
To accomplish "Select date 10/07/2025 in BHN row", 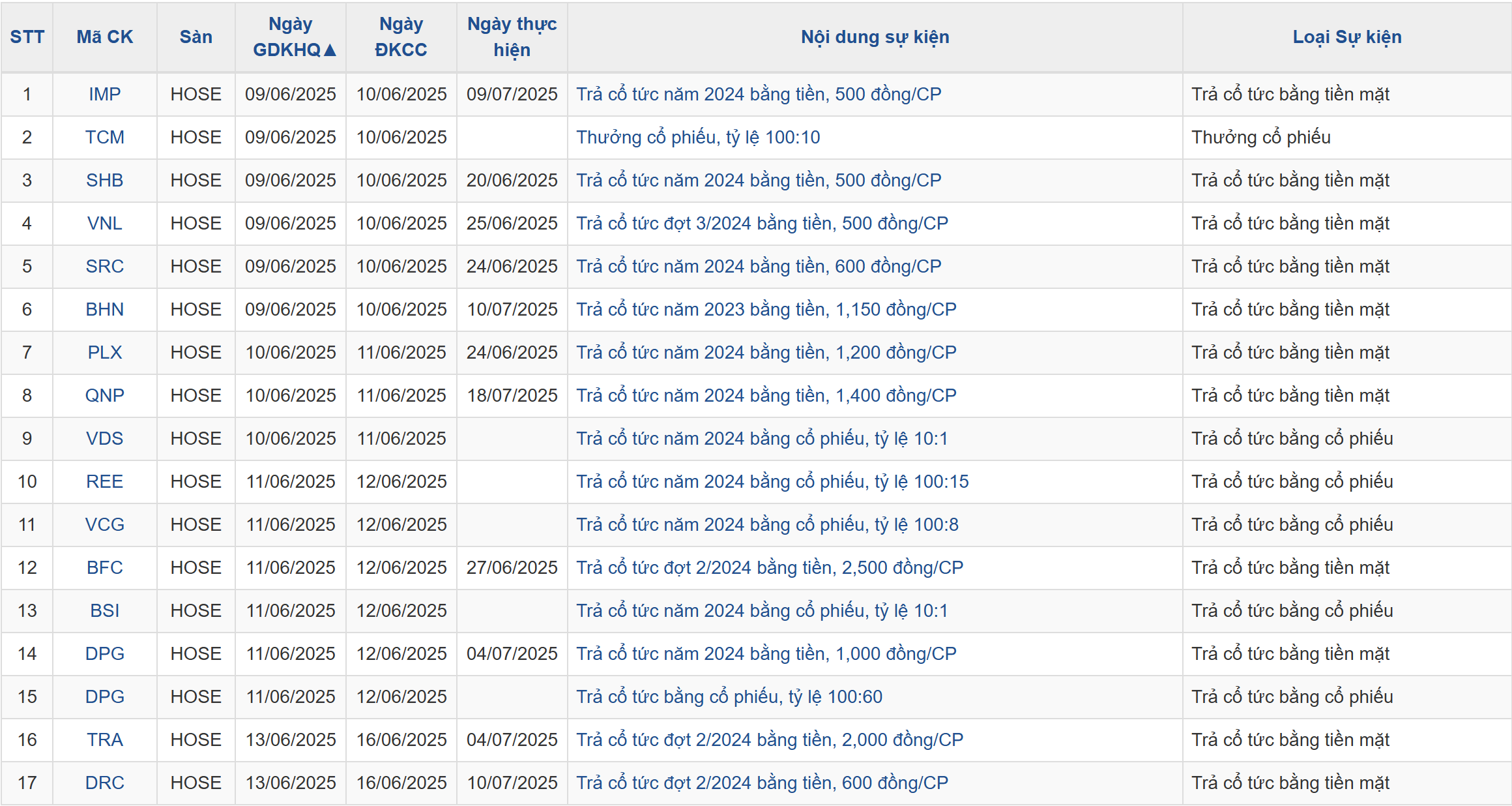I will (x=512, y=309).
